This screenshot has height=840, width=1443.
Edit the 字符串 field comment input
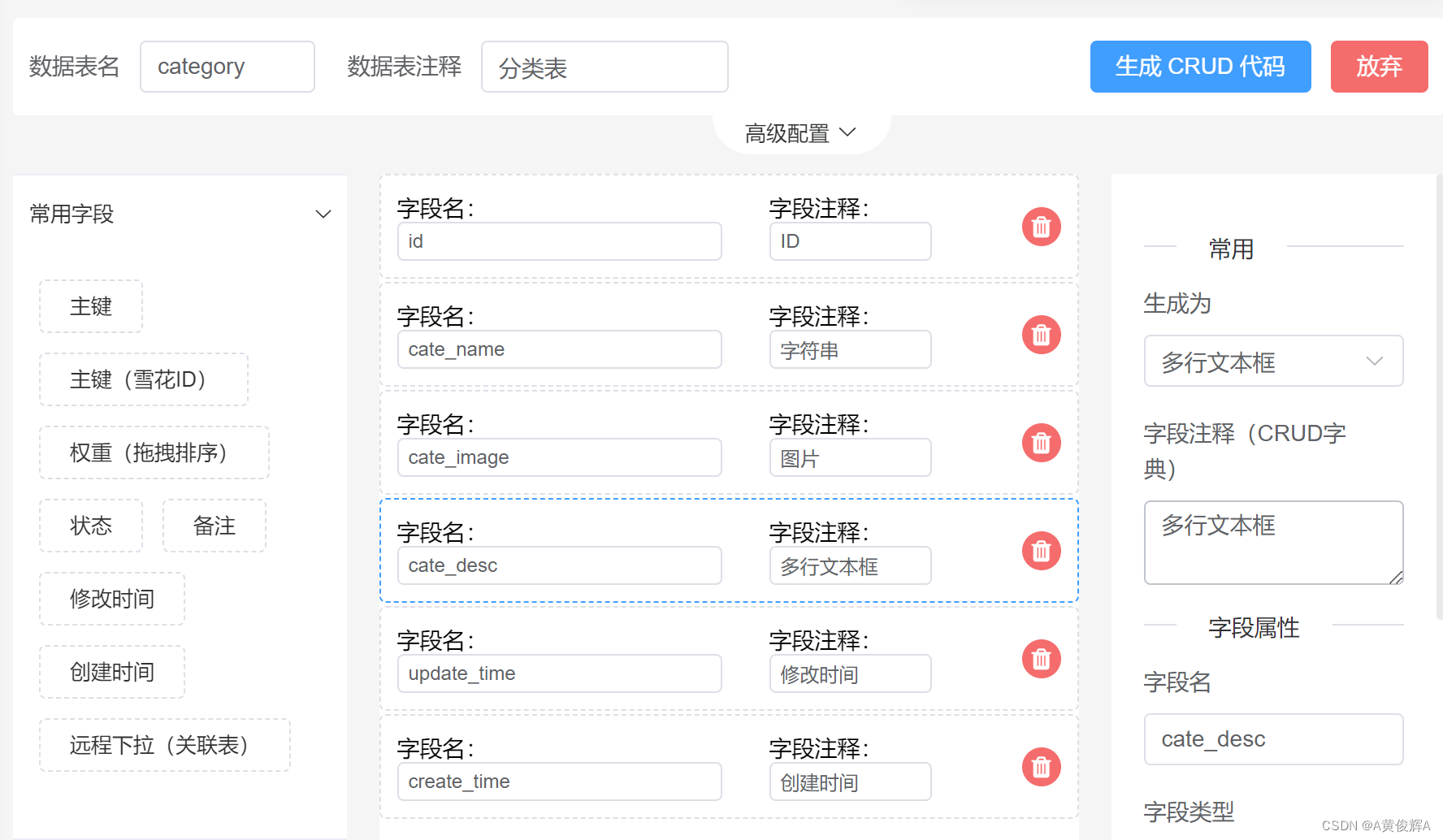click(851, 349)
